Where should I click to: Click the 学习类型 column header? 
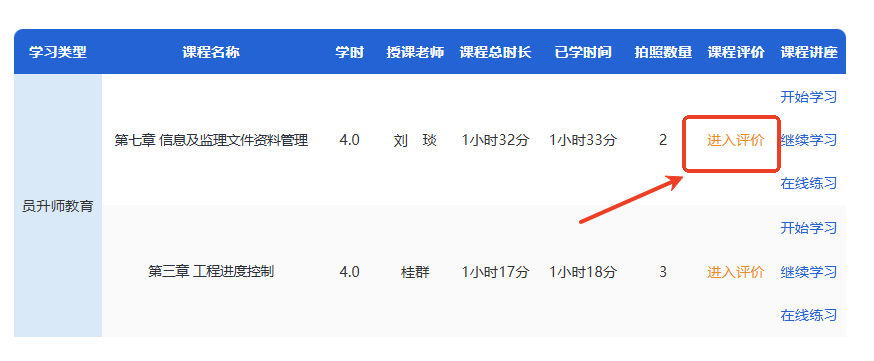58,52
